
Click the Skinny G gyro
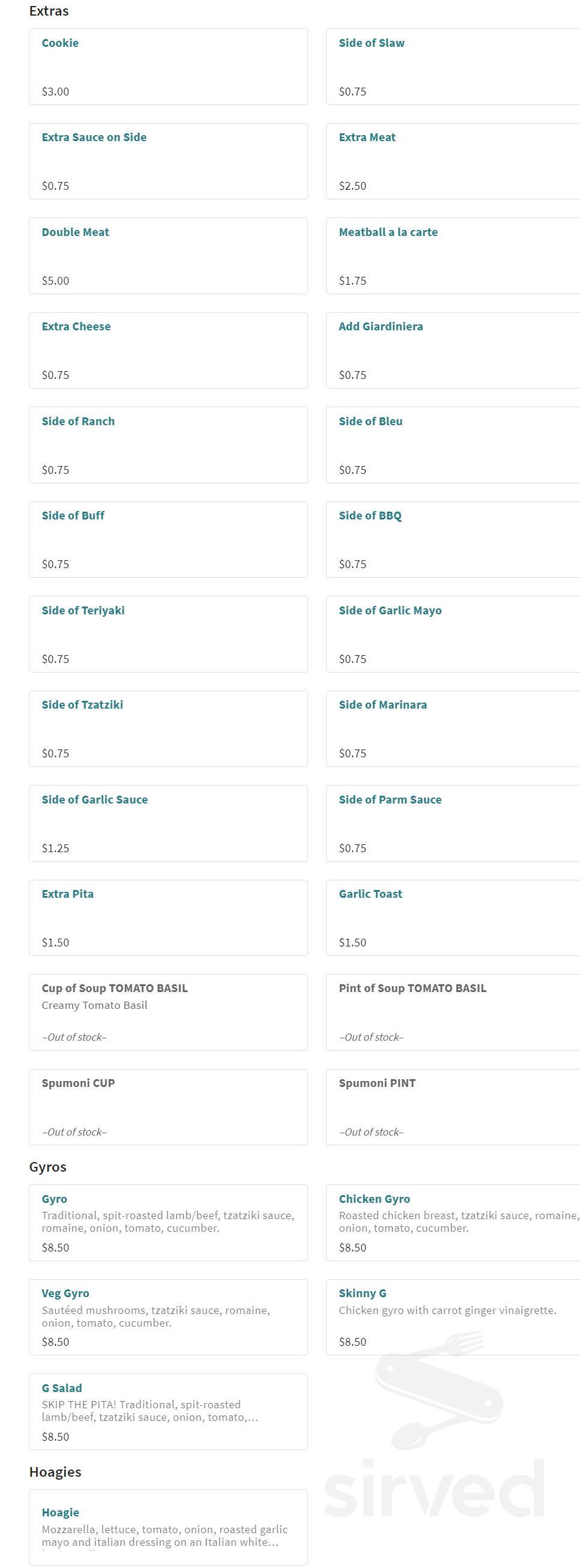(x=453, y=1316)
